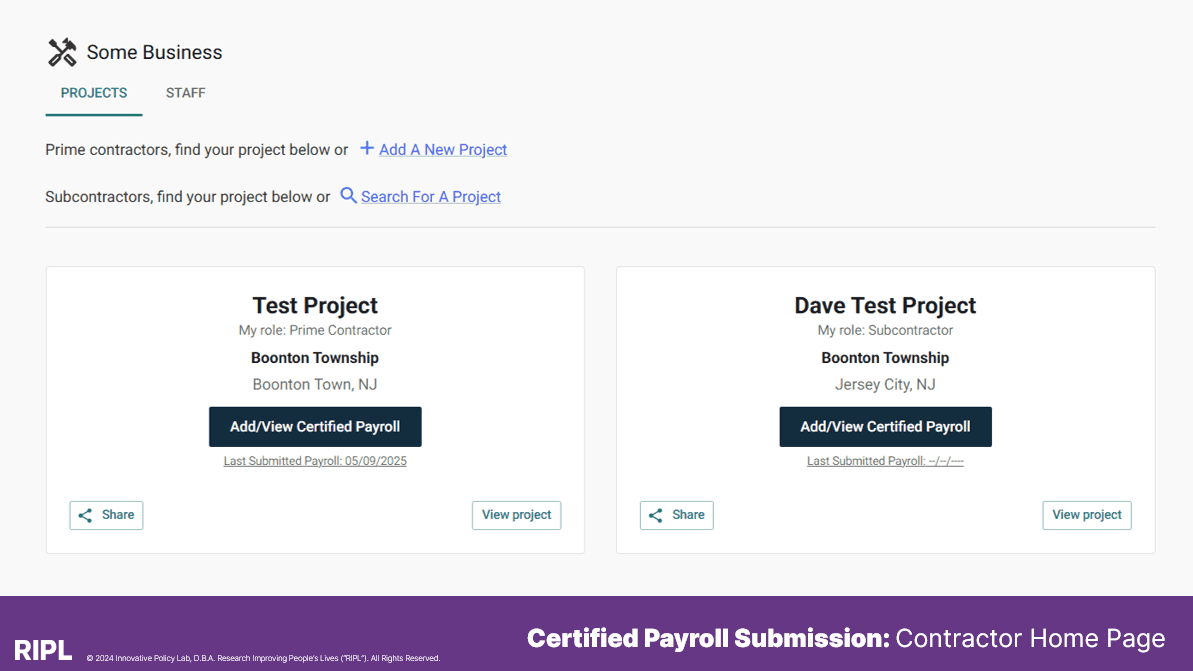
Task: Open Add/View Certified Payroll for Test Project
Action: (x=315, y=427)
